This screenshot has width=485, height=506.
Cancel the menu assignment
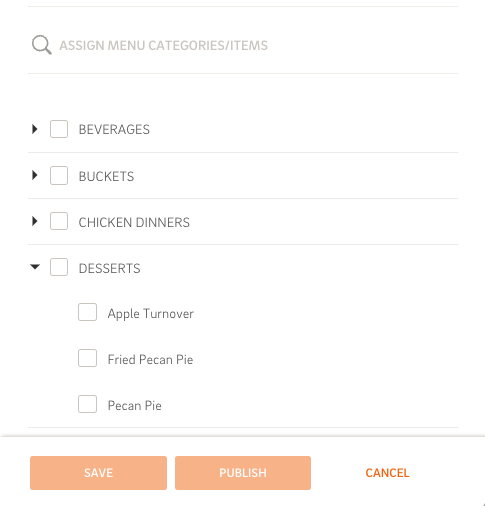(x=387, y=473)
